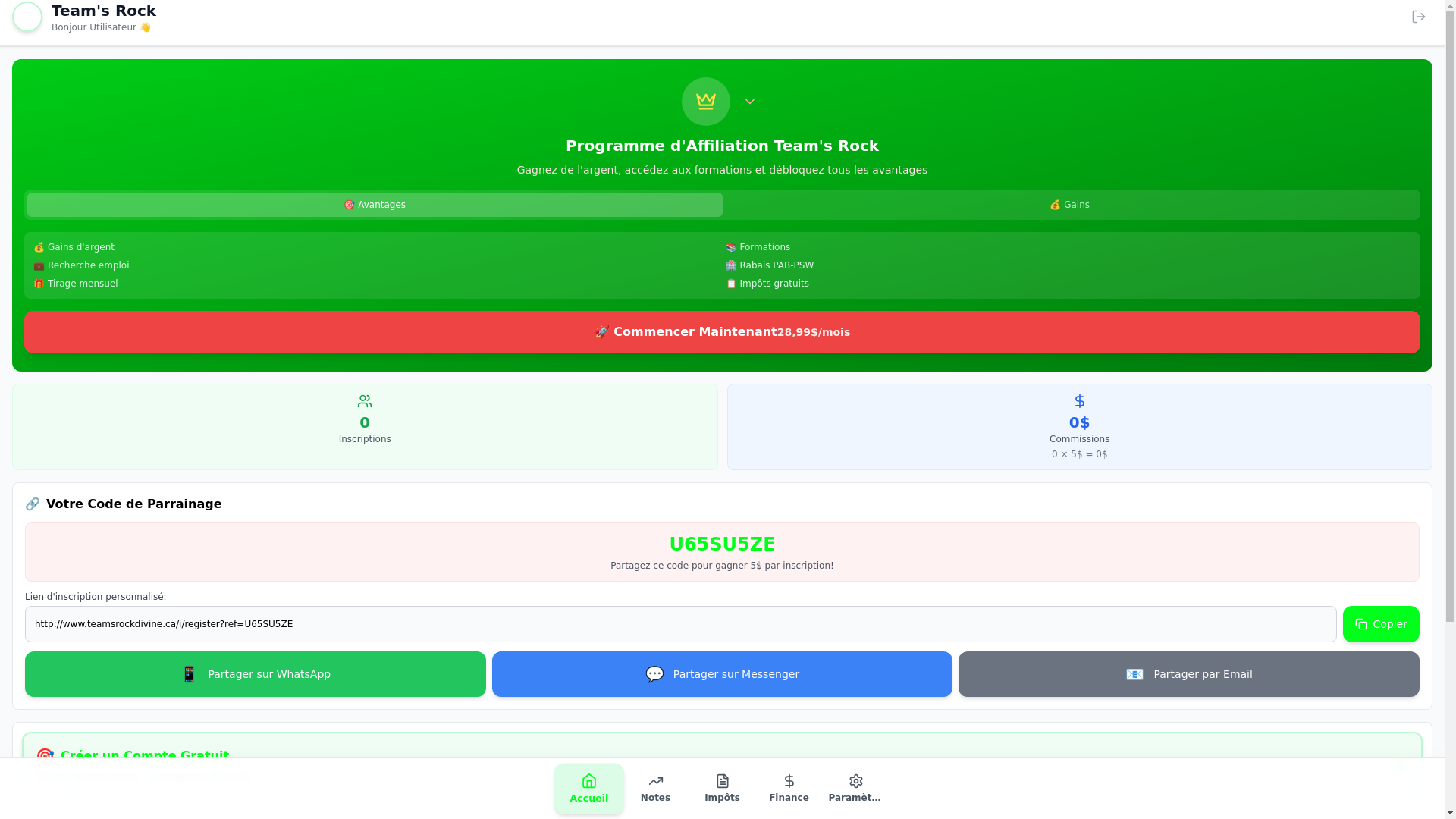This screenshot has height=819, width=1456.
Task: Click the link icon beside Votre Code de Parrainage
Action: pyautogui.click(x=33, y=504)
